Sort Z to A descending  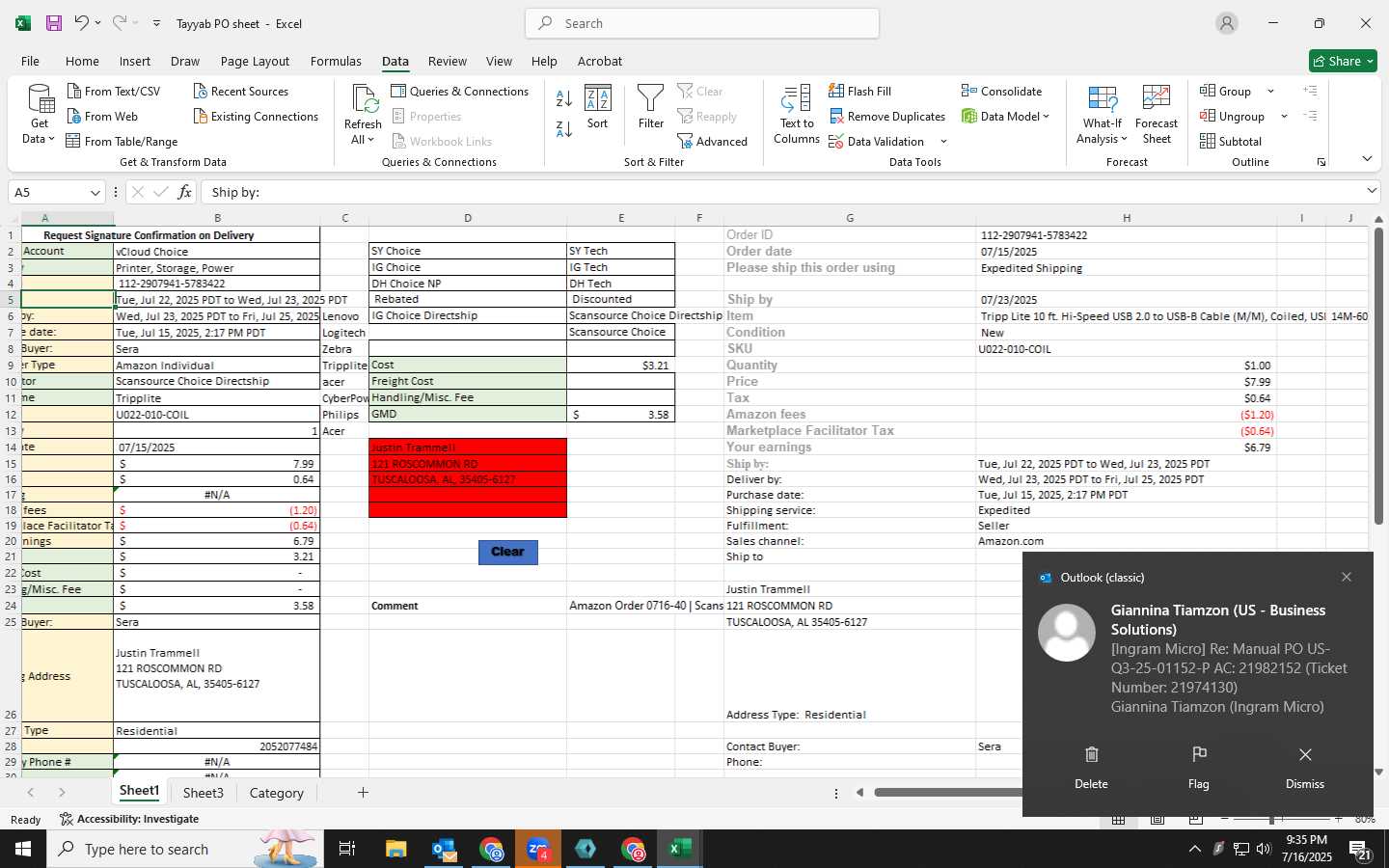[x=564, y=128]
